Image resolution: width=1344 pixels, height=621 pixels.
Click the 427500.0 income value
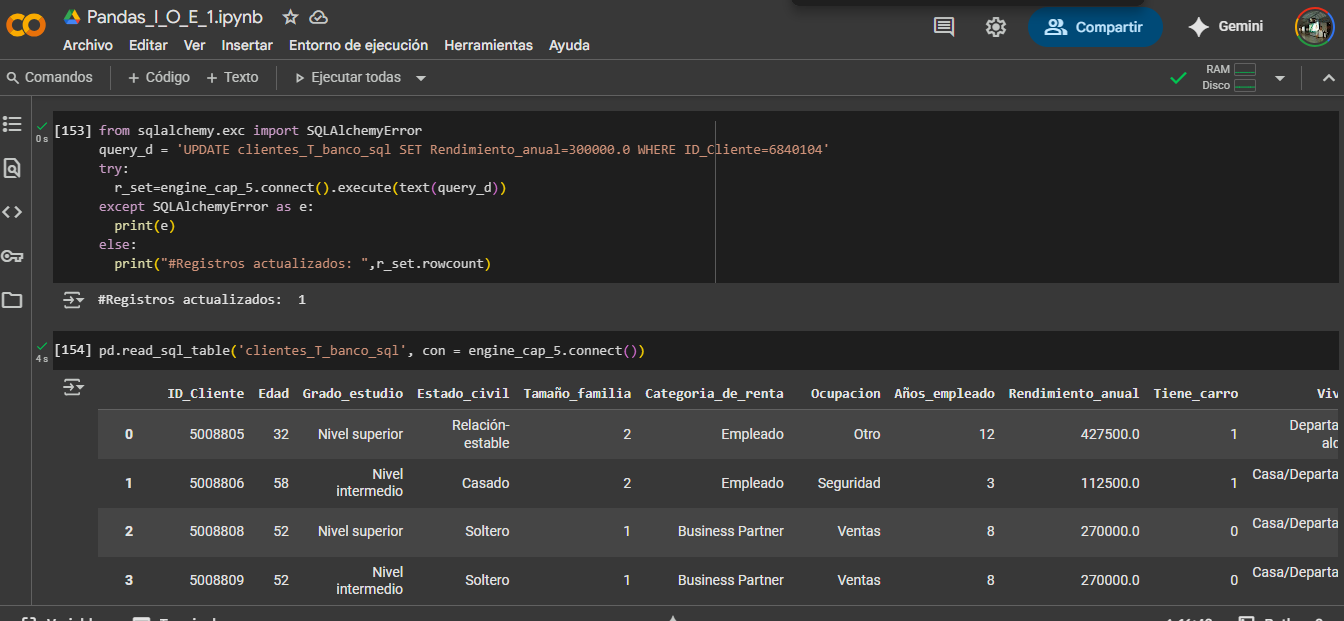(x=1110, y=434)
